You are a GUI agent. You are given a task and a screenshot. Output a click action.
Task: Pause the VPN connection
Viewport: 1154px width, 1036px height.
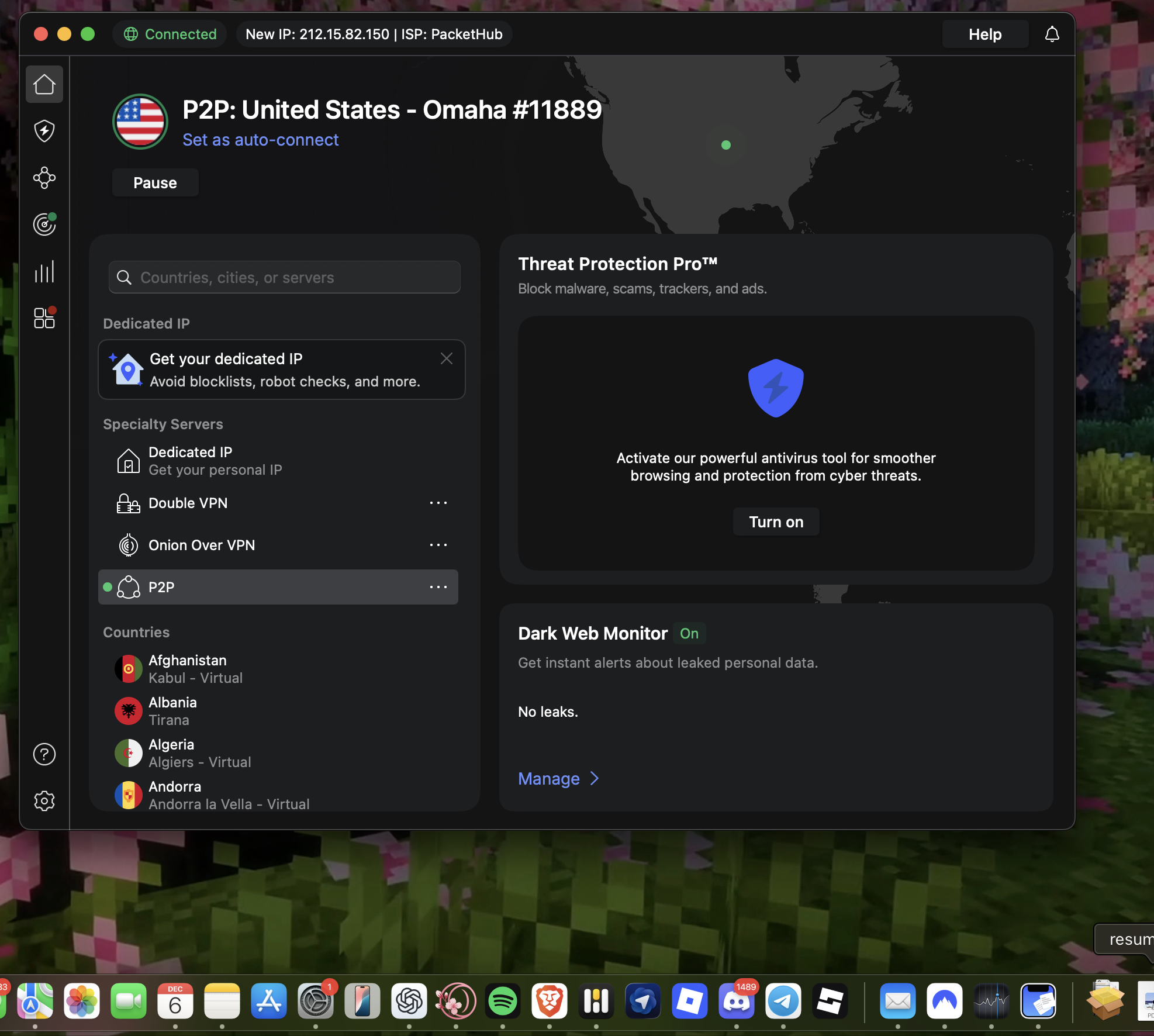(x=155, y=183)
